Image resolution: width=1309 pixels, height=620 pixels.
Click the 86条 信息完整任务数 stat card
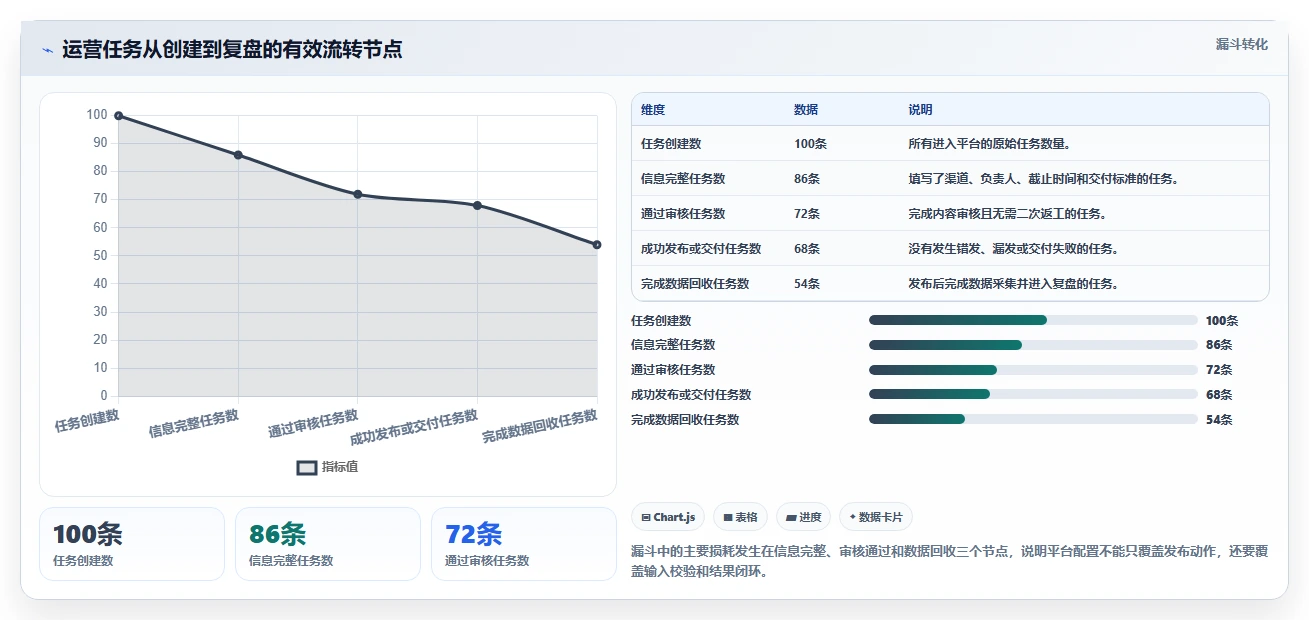click(x=328, y=544)
